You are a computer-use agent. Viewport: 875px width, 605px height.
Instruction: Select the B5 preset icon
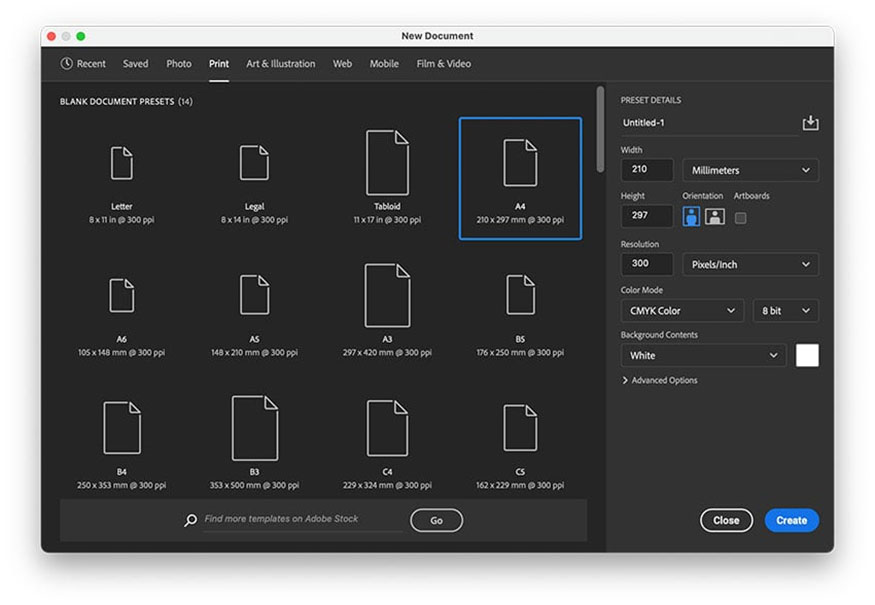click(520, 295)
